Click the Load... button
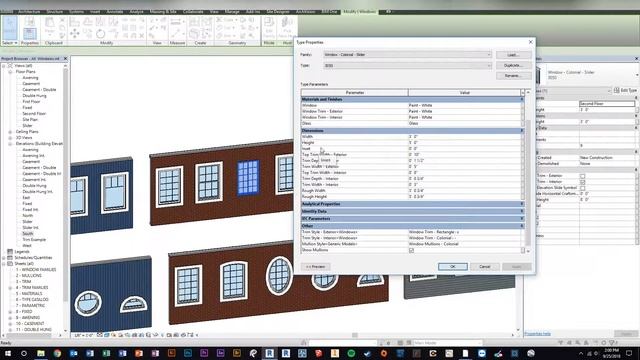Viewport: 640px width, 360px height. point(513,55)
